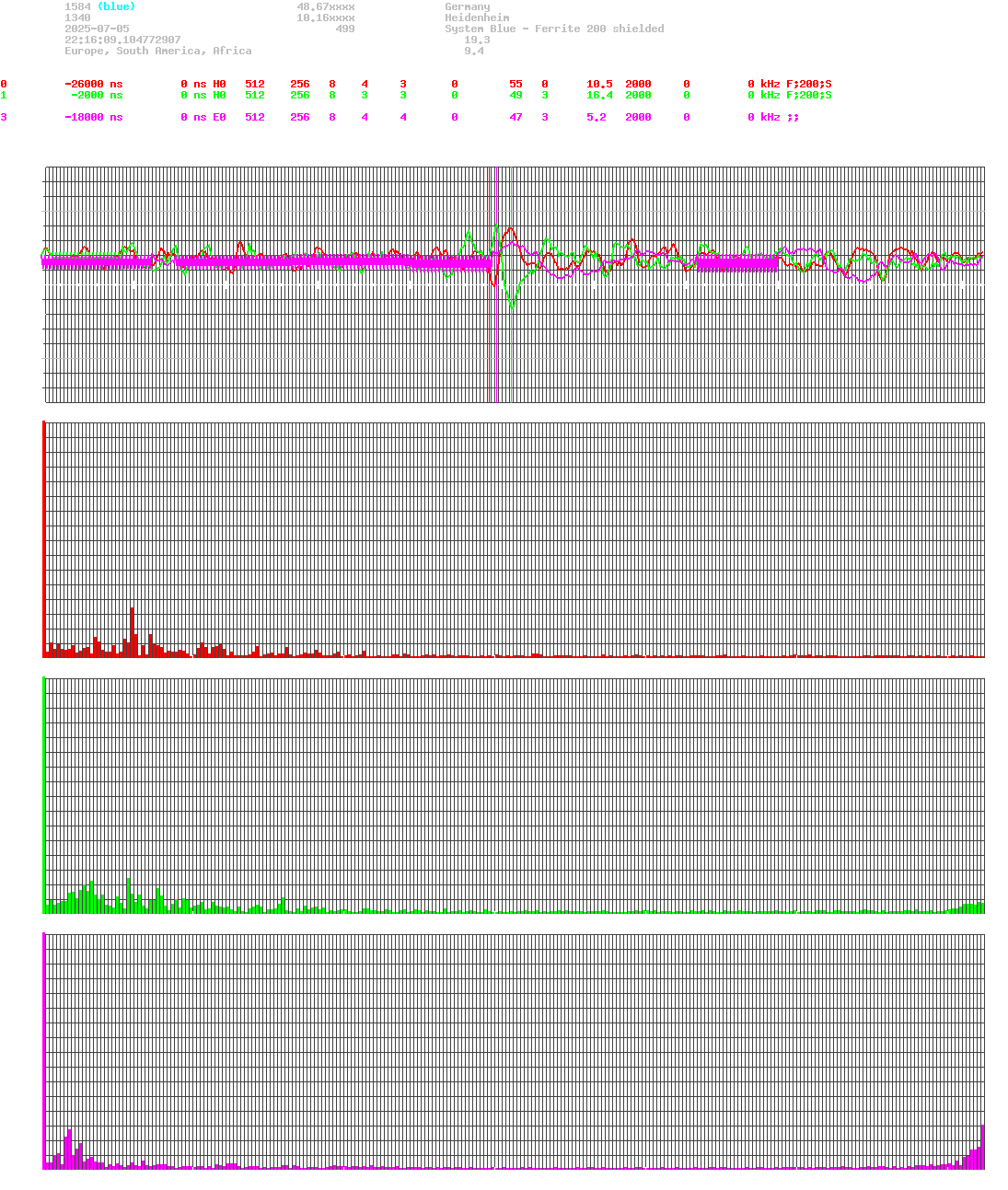
Task: Click the country label Germany
Action: pos(468,6)
